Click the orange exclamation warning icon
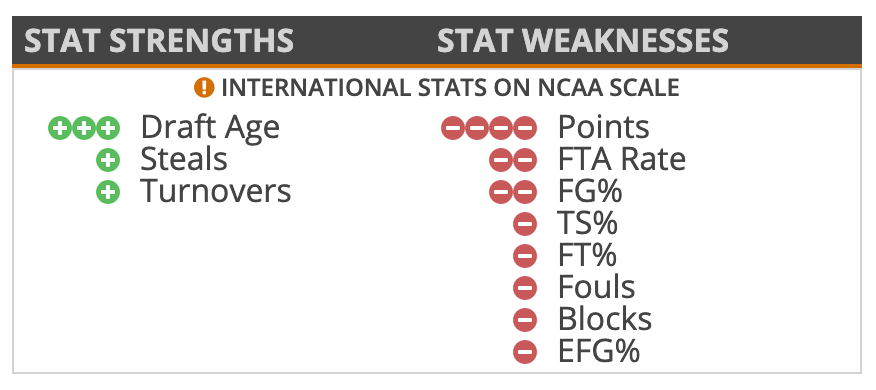The width and height of the screenshot is (876, 390). tap(204, 88)
